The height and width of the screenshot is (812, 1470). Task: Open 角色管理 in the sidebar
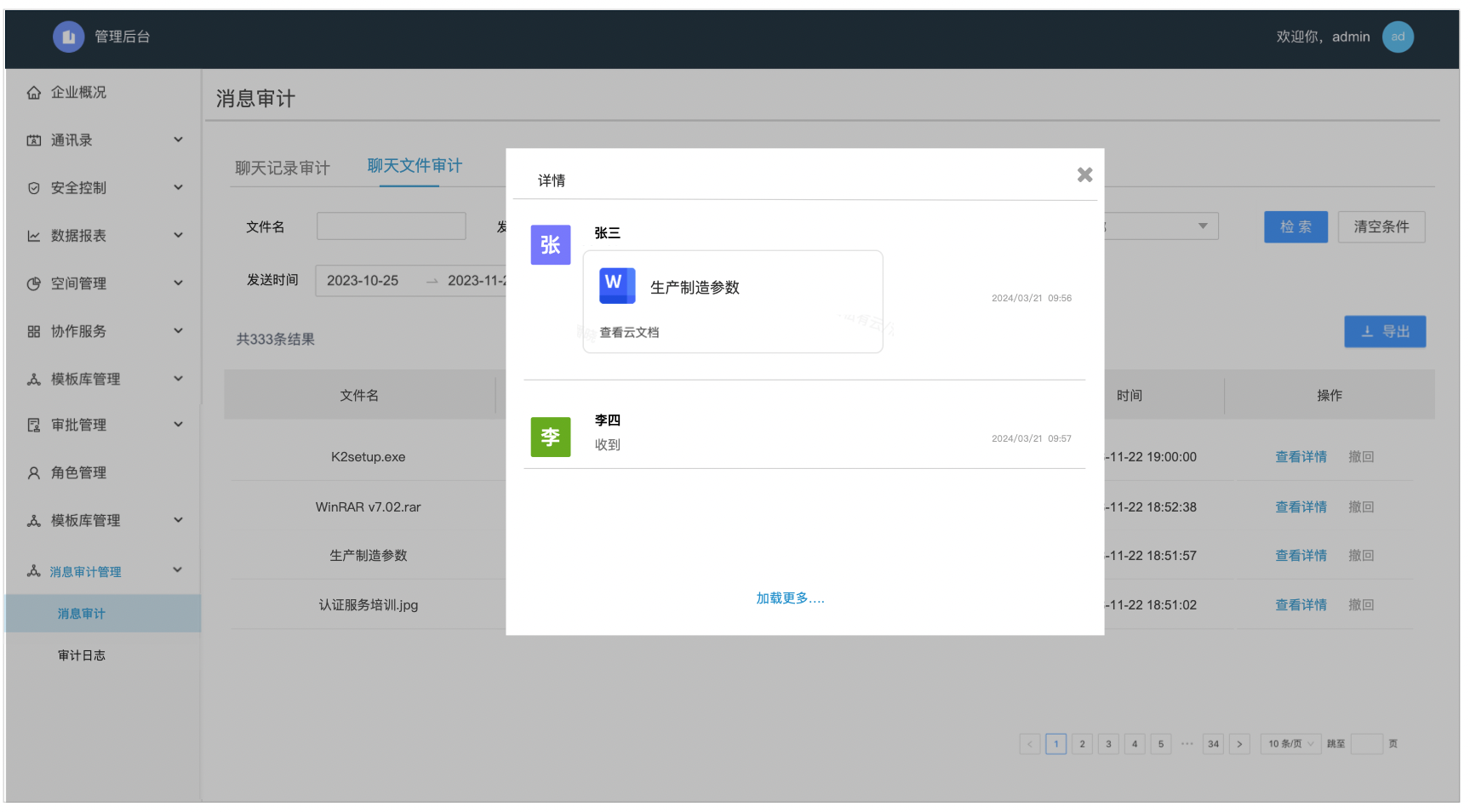pos(78,472)
